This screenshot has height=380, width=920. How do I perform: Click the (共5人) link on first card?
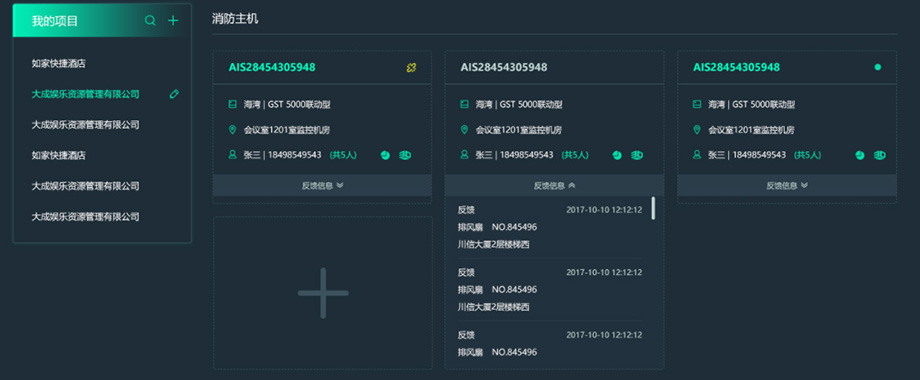(343, 155)
